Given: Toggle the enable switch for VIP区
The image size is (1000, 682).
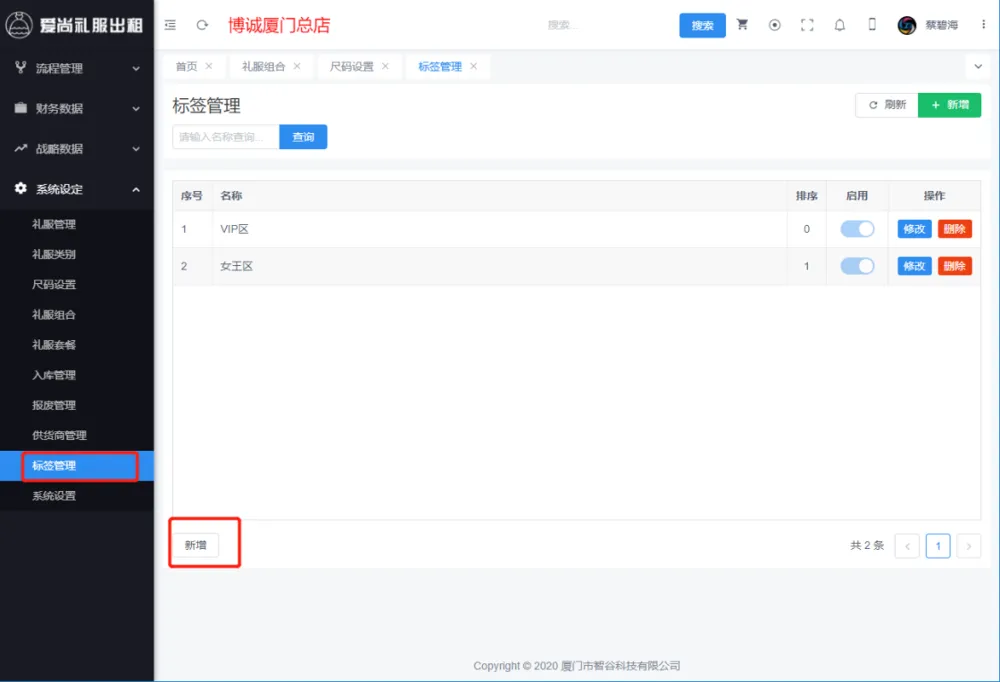Looking at the screenshot, I should pyautogui.click(x=857, y=229).
